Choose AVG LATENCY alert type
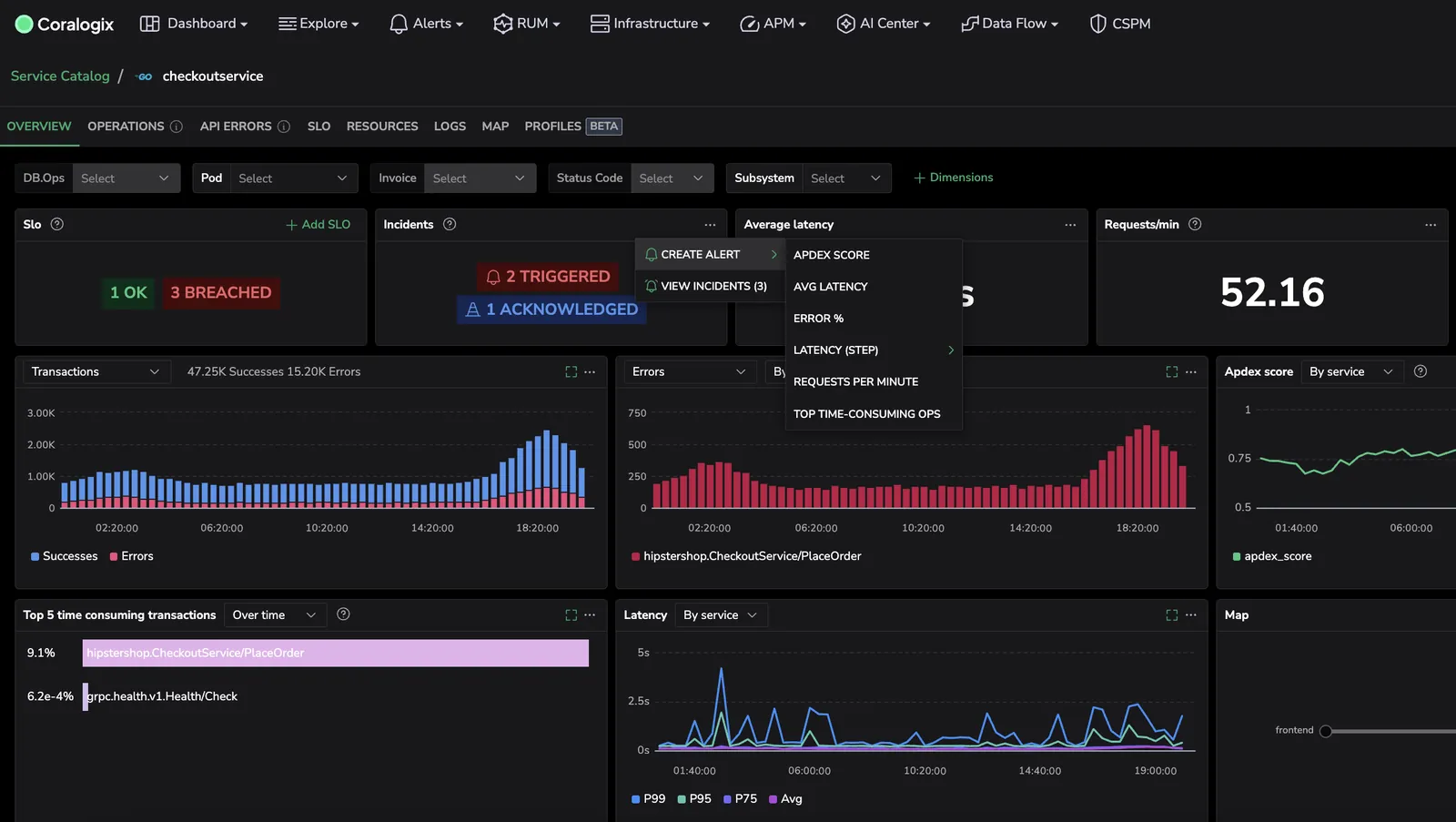Image resolution: width=1456 pixels, height=822 pixels. coord(874,287)
